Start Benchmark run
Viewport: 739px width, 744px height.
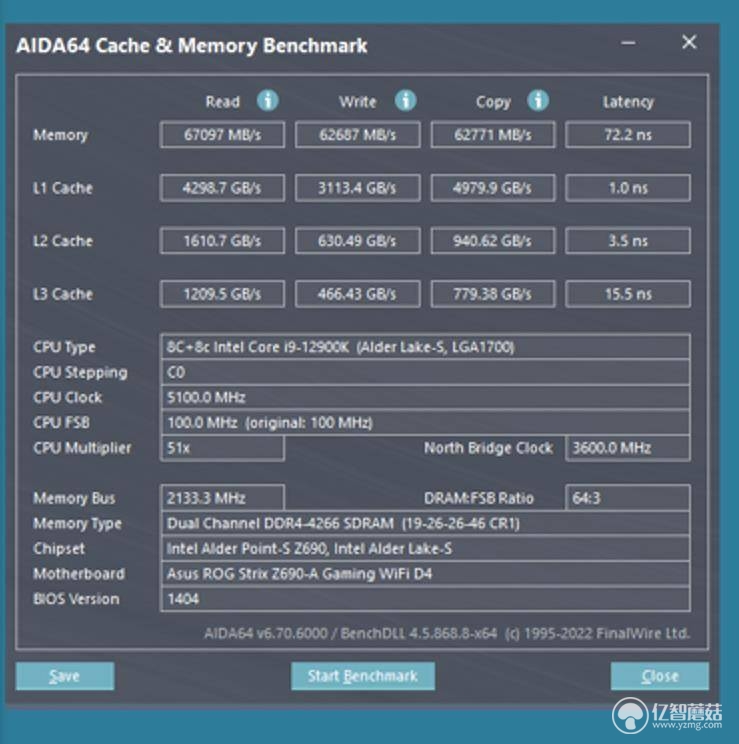tap(363, 676)
